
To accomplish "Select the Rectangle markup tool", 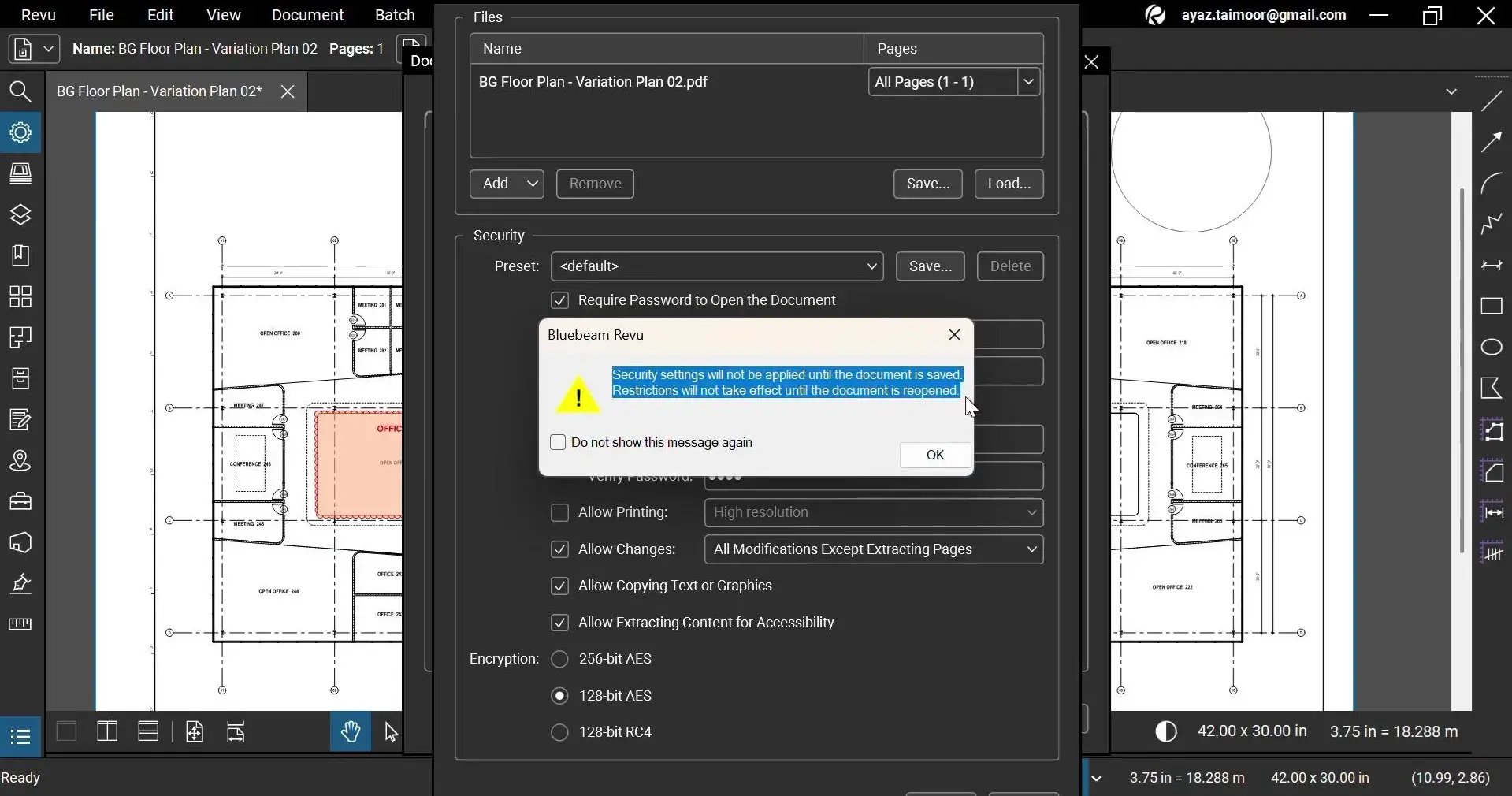I will click(1492, 306).
